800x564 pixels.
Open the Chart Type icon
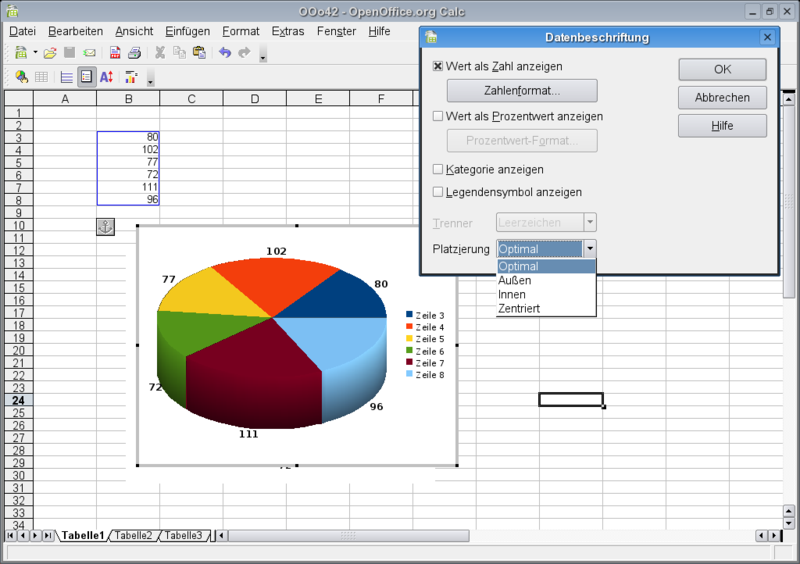21,77
